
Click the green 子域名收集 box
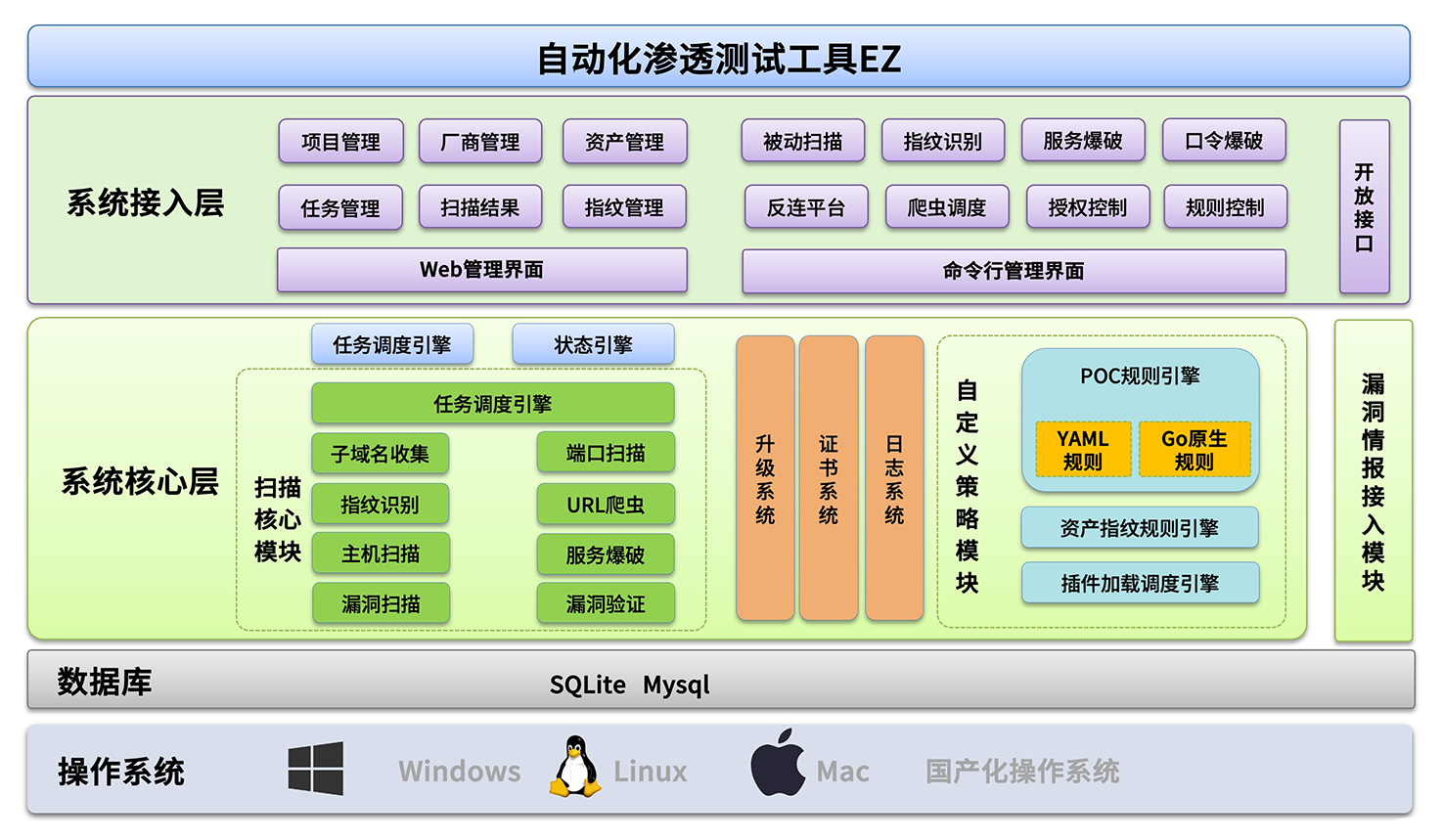(380, 454)
